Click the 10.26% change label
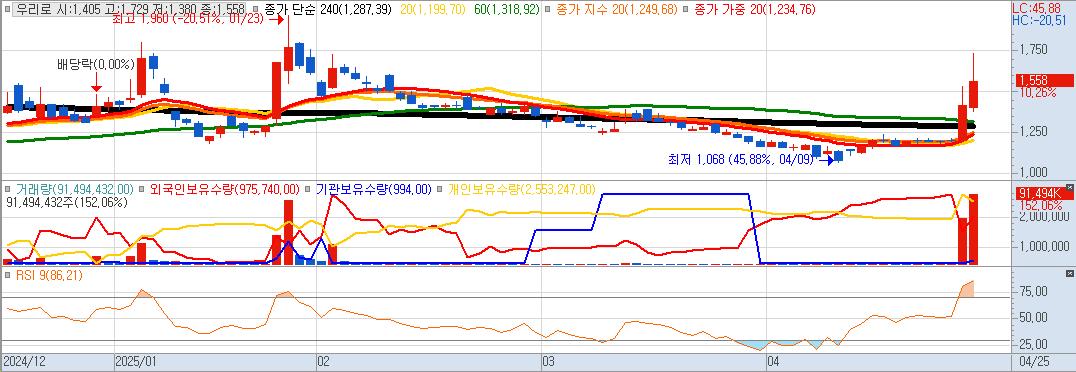Viewport: 1076px width, 372px height. tap(1038, 93)
